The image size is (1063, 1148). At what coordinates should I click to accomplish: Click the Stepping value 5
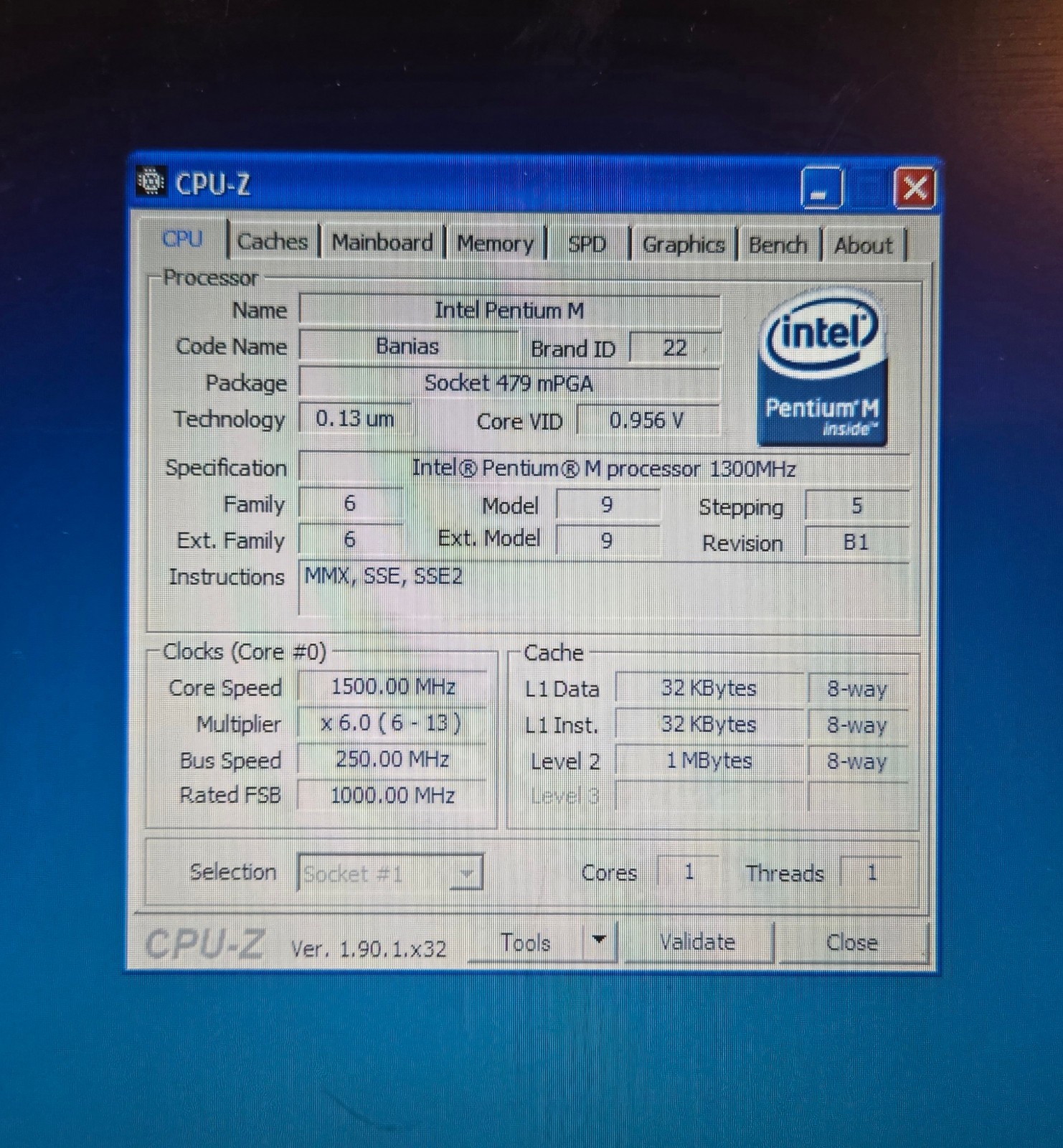[x=856, y=506]
